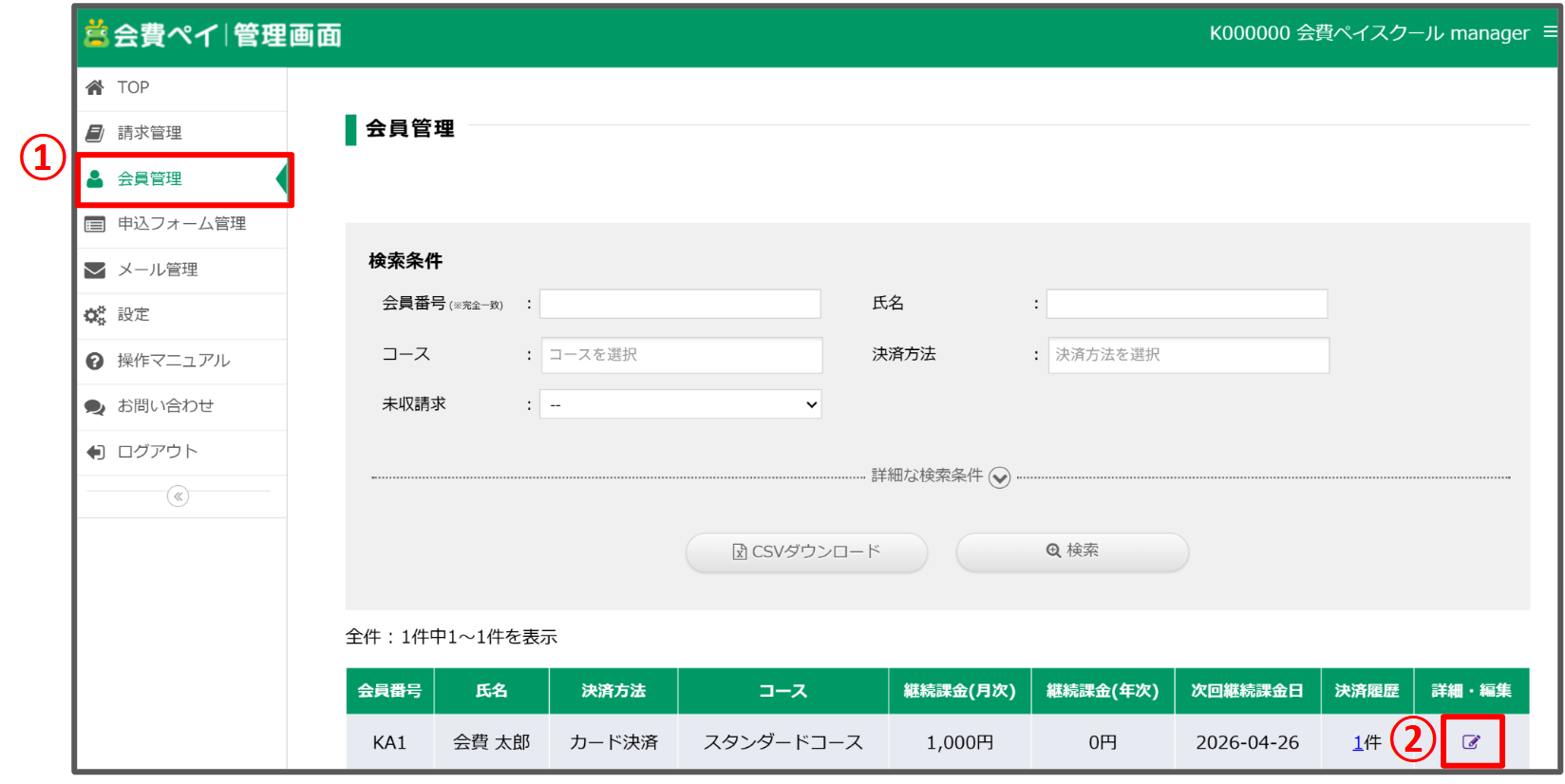Open the 決済方法を選択 dropdown
This screenshot has height=784, width=1565.
1189,355
